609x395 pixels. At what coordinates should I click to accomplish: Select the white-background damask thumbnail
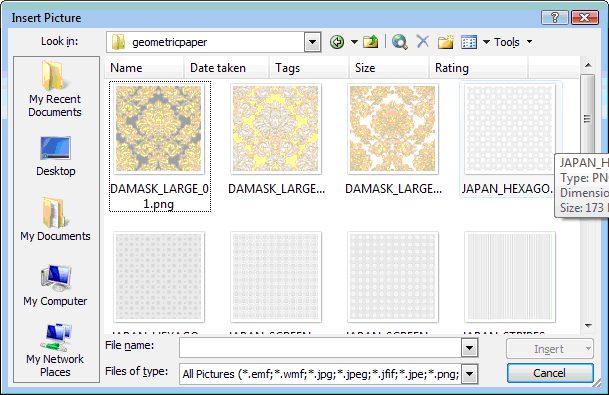393,129
